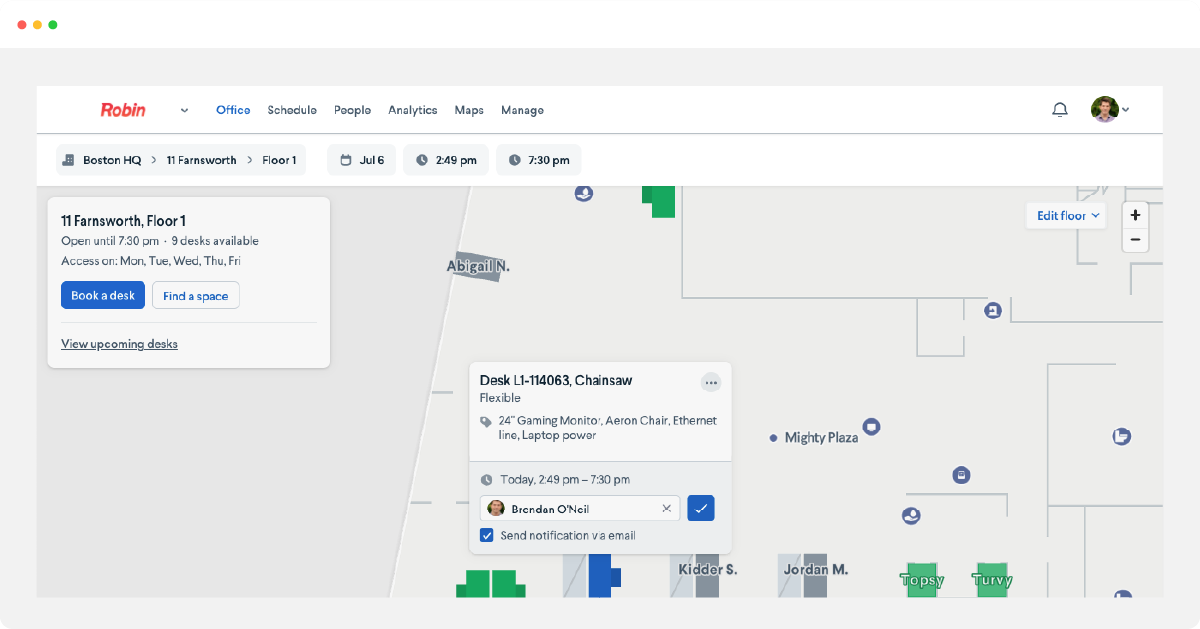1200x629 pixels.
Task: Select 11 Farnsworth in the breadcrumb
Action: tap(201, 160)
